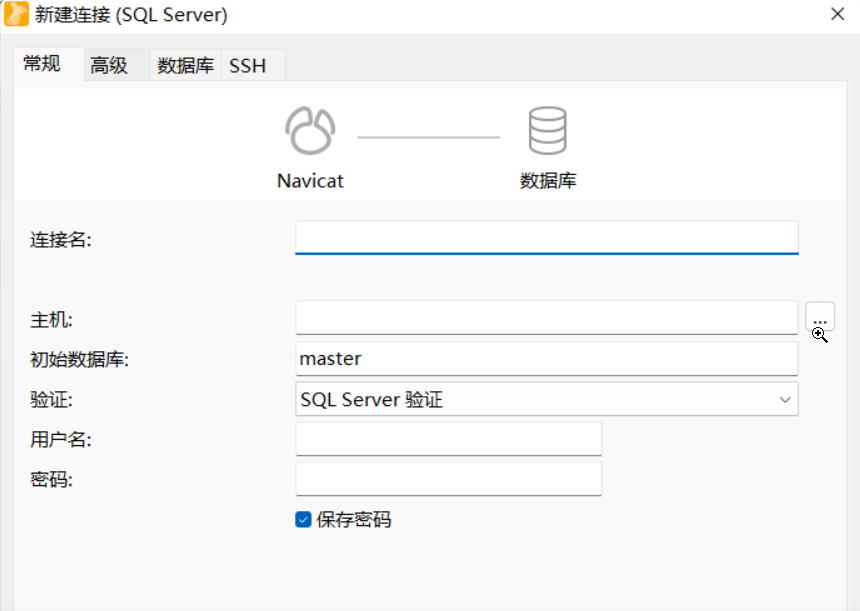Viewport: 860px width, 611px height.
Task: Click the line connecting Navicat and database
Action: tap(429, 137)
